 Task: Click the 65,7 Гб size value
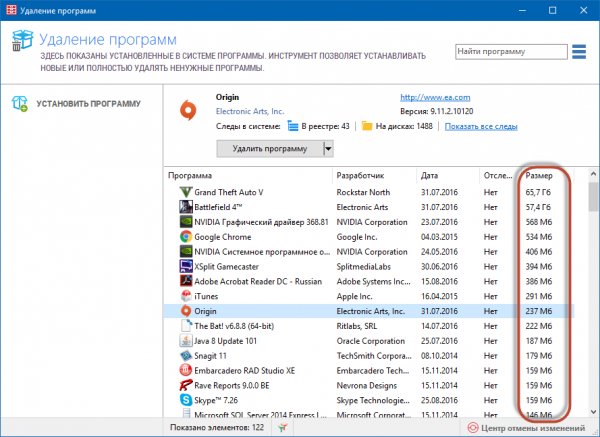(x=538, y=192)
